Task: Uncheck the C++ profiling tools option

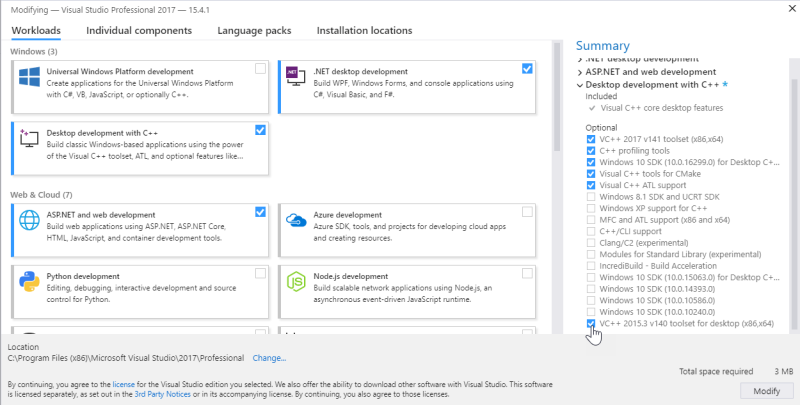Action: point(592,151)
